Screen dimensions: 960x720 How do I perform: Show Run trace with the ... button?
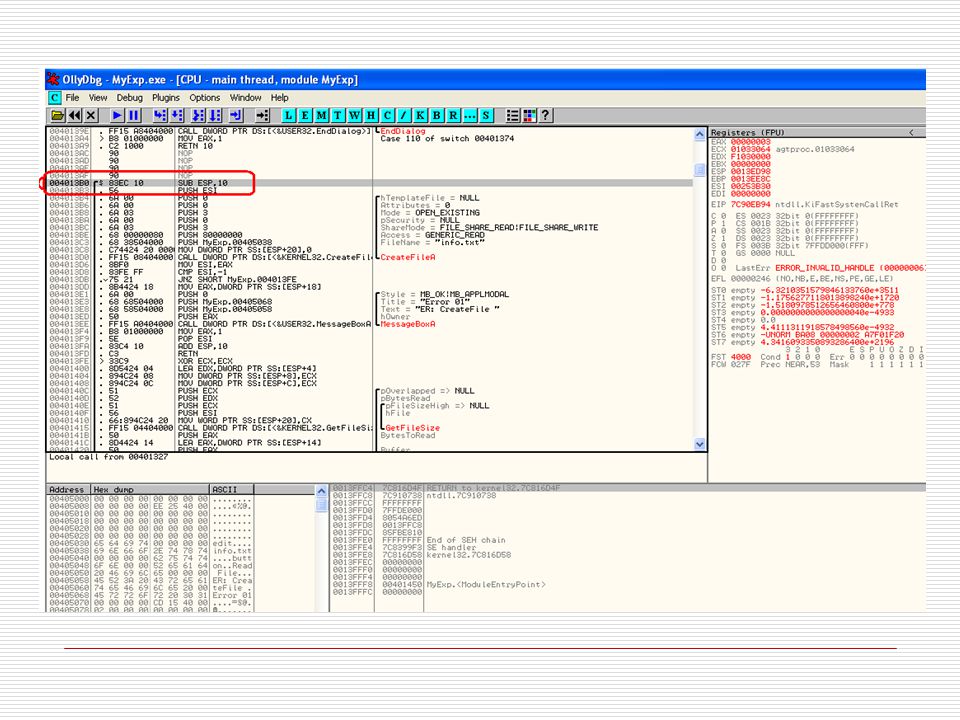(470, 115)
